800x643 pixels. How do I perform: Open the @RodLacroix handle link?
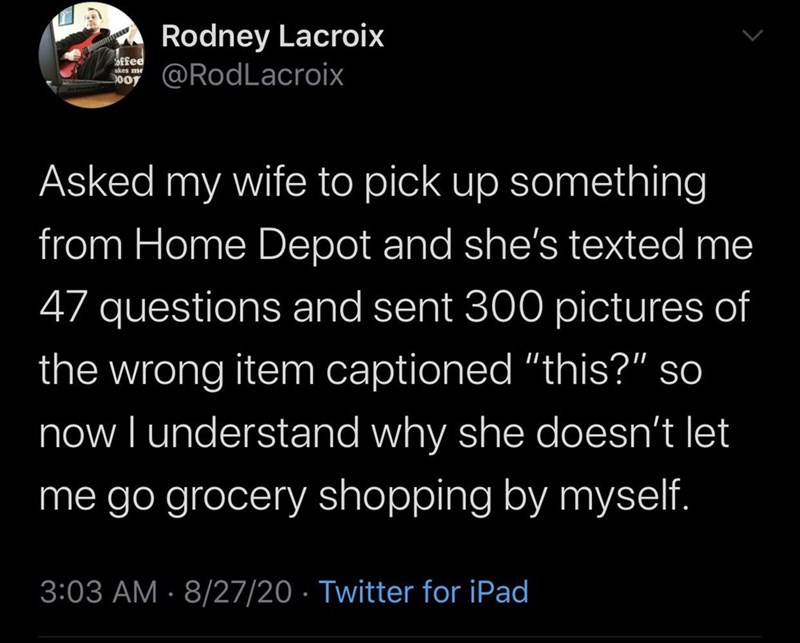pos(253,75)
